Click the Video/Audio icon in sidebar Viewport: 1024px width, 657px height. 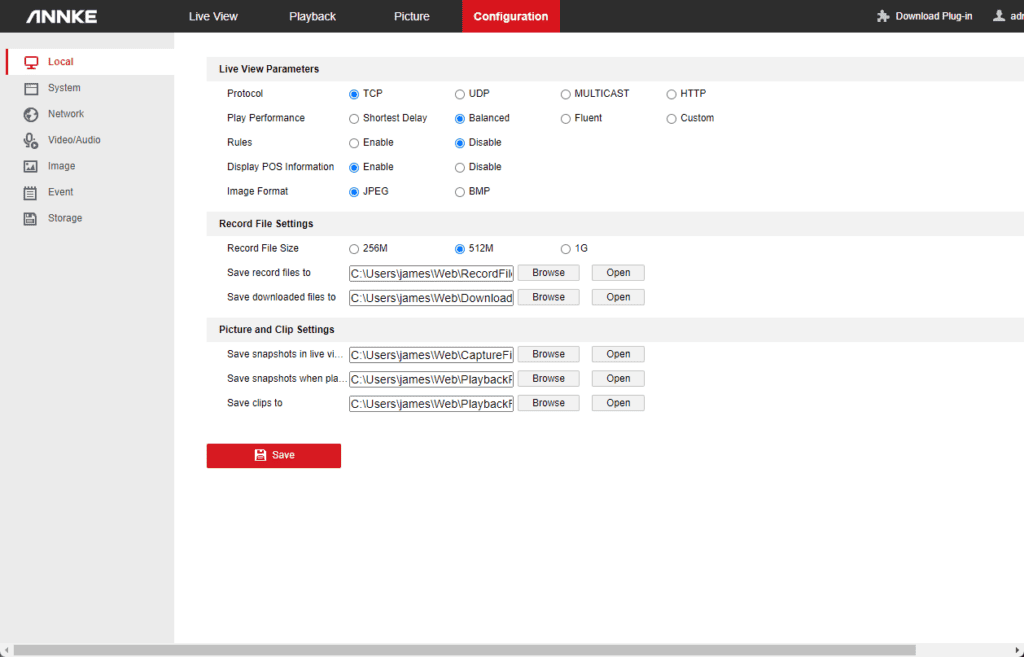[x=31, y=141]
